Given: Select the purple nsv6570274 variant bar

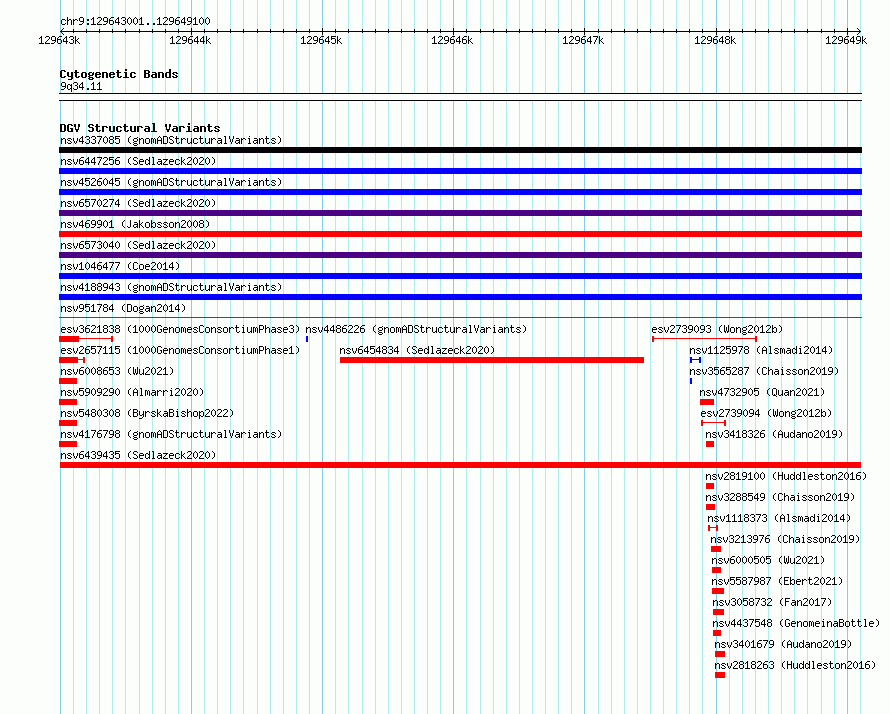Looking at the screenshot, I should [x=460, y=213].
